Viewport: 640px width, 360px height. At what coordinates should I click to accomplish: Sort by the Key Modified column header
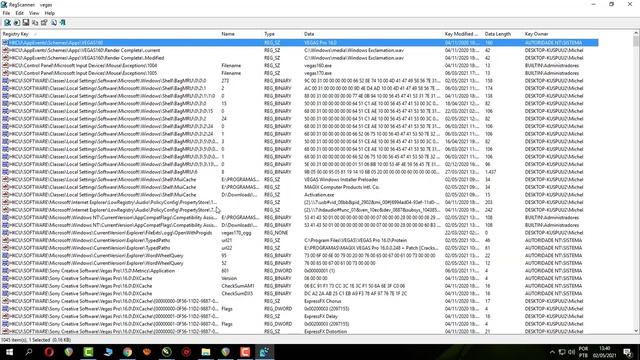[x=463, y=34]
